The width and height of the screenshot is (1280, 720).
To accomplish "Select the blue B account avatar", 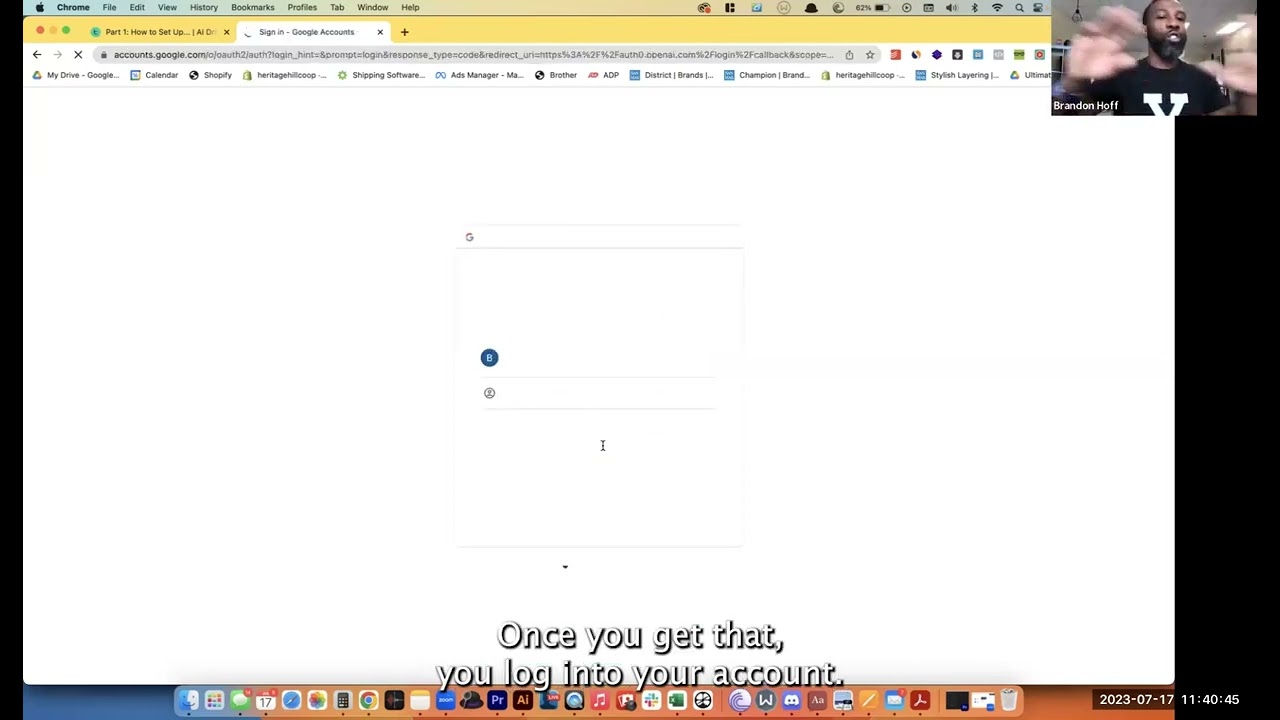I will tap(489, 358).
